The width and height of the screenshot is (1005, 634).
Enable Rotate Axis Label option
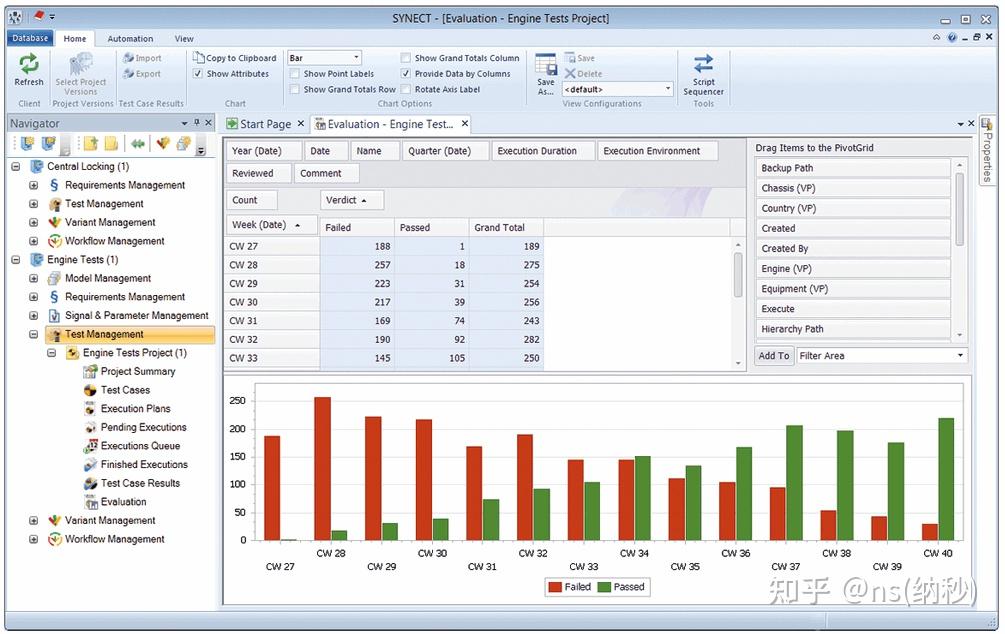click(x=406, y=89)
